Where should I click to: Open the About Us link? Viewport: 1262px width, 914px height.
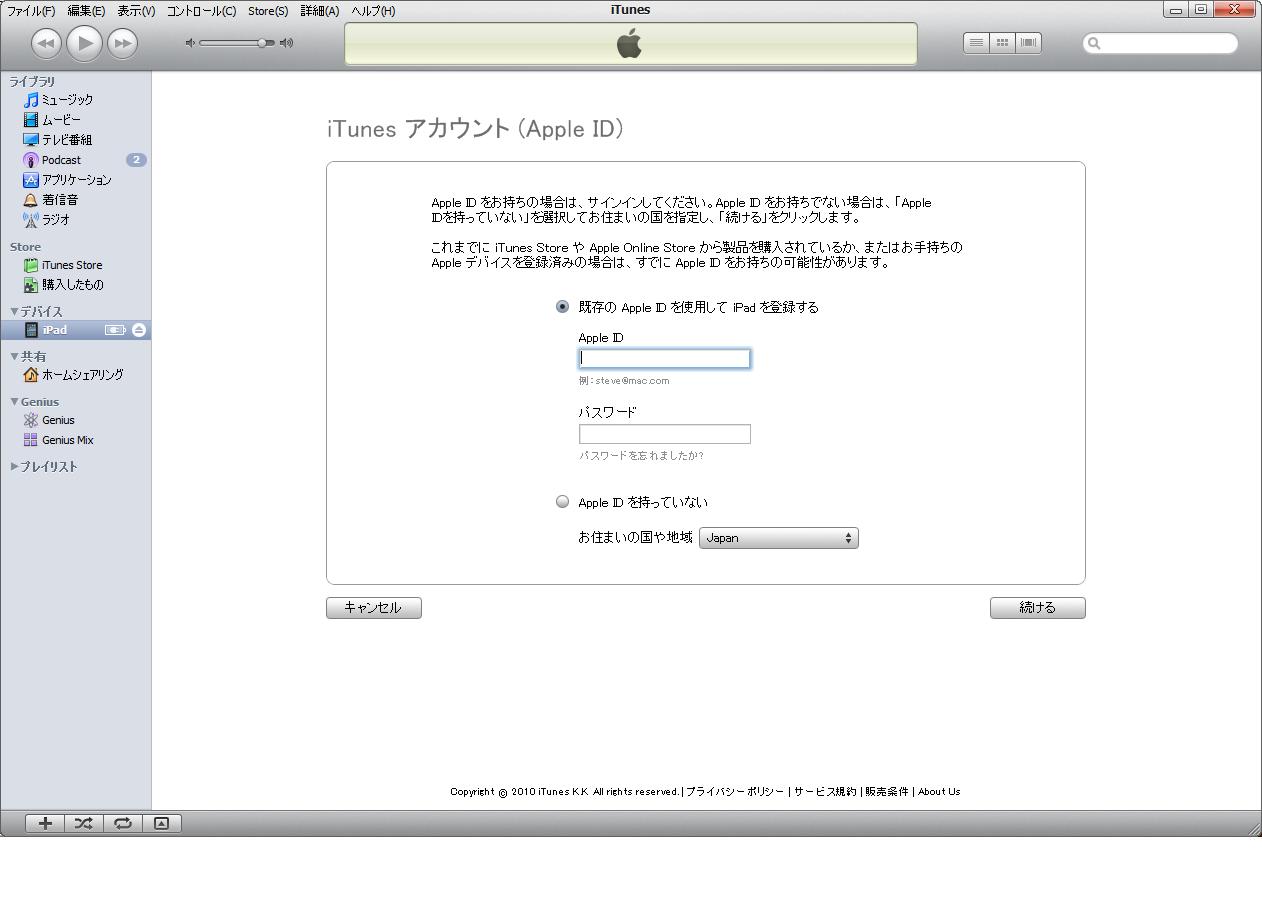(939, 792)
